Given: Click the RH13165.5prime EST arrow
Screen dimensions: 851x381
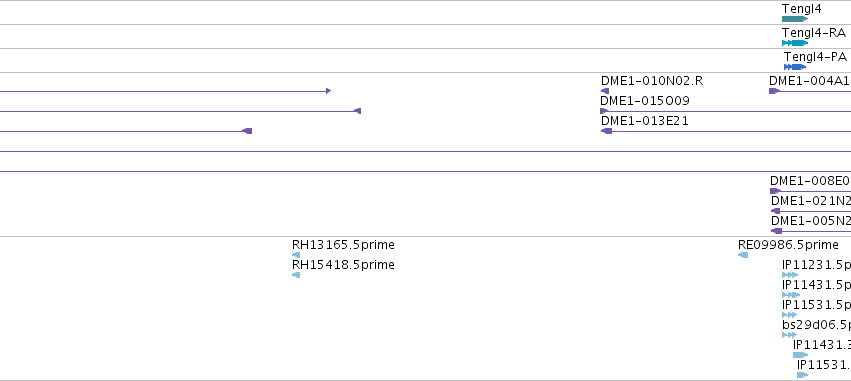Looking at the screenshot, I should tap(296, 255).
